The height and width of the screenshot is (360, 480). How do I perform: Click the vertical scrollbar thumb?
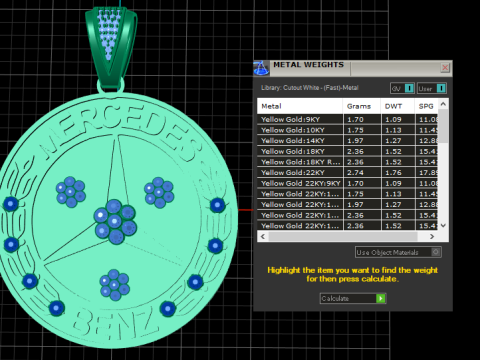(x=443, y=126)
